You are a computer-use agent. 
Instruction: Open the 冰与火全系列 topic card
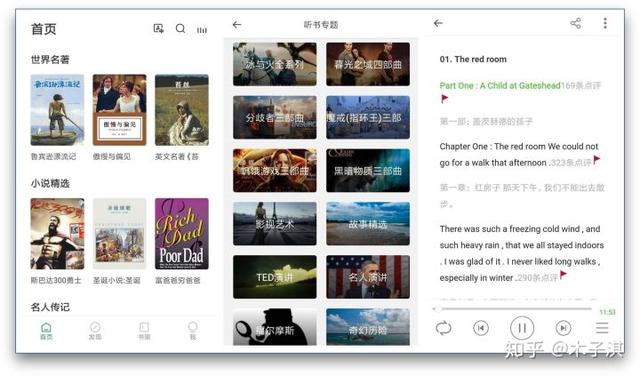pyautogui.click(x=275, y=64)
